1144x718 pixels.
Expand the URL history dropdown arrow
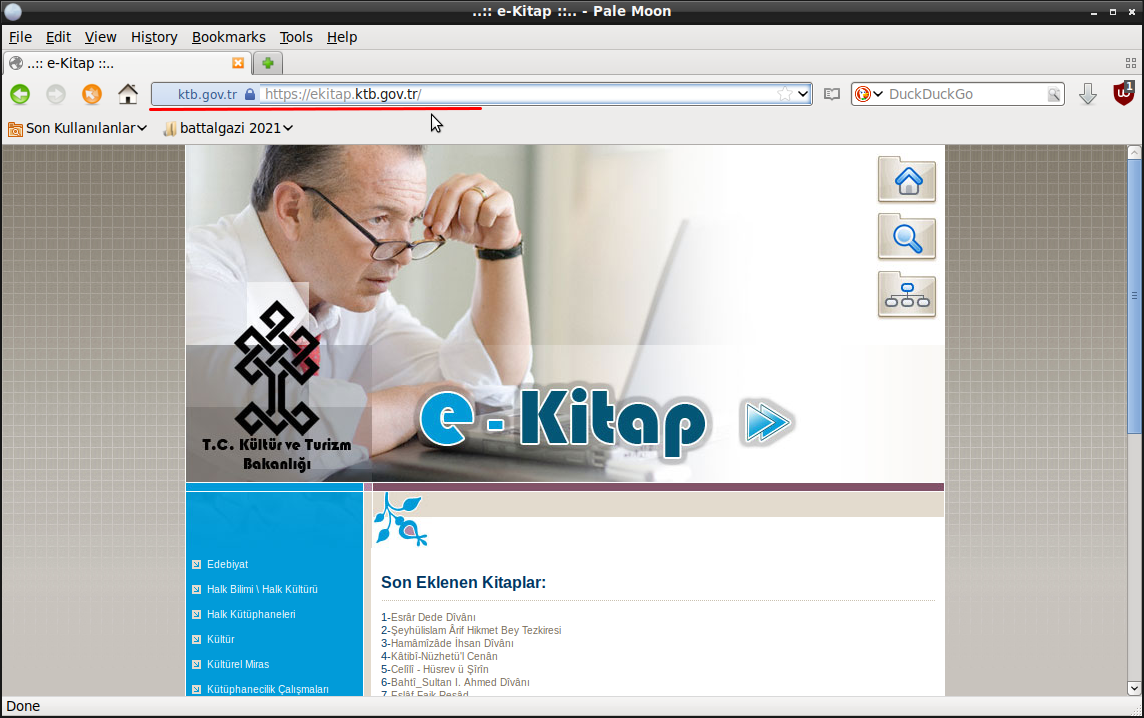click(803, 94)
